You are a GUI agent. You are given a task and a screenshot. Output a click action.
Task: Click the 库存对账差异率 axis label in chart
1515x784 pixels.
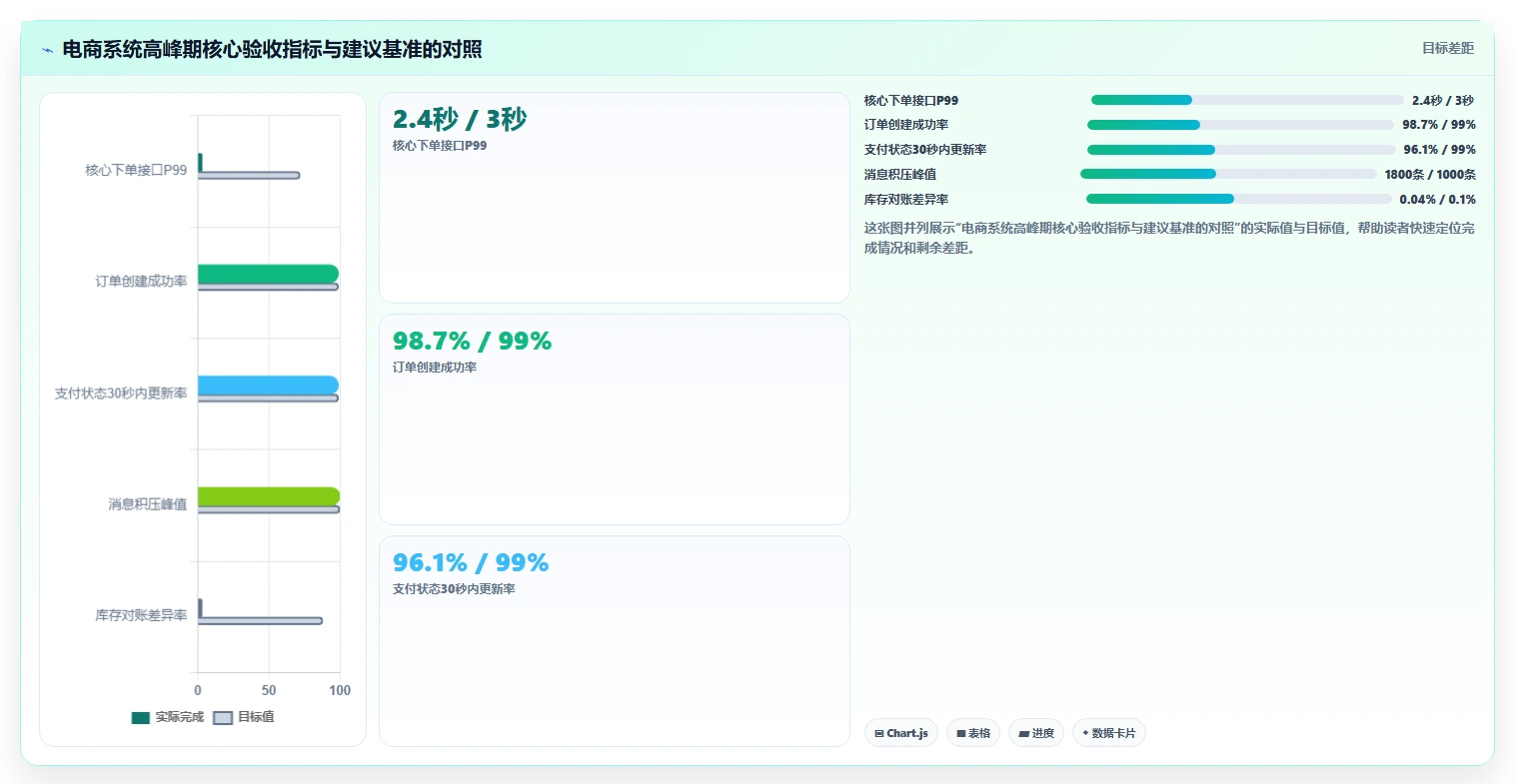pos(141,615)
